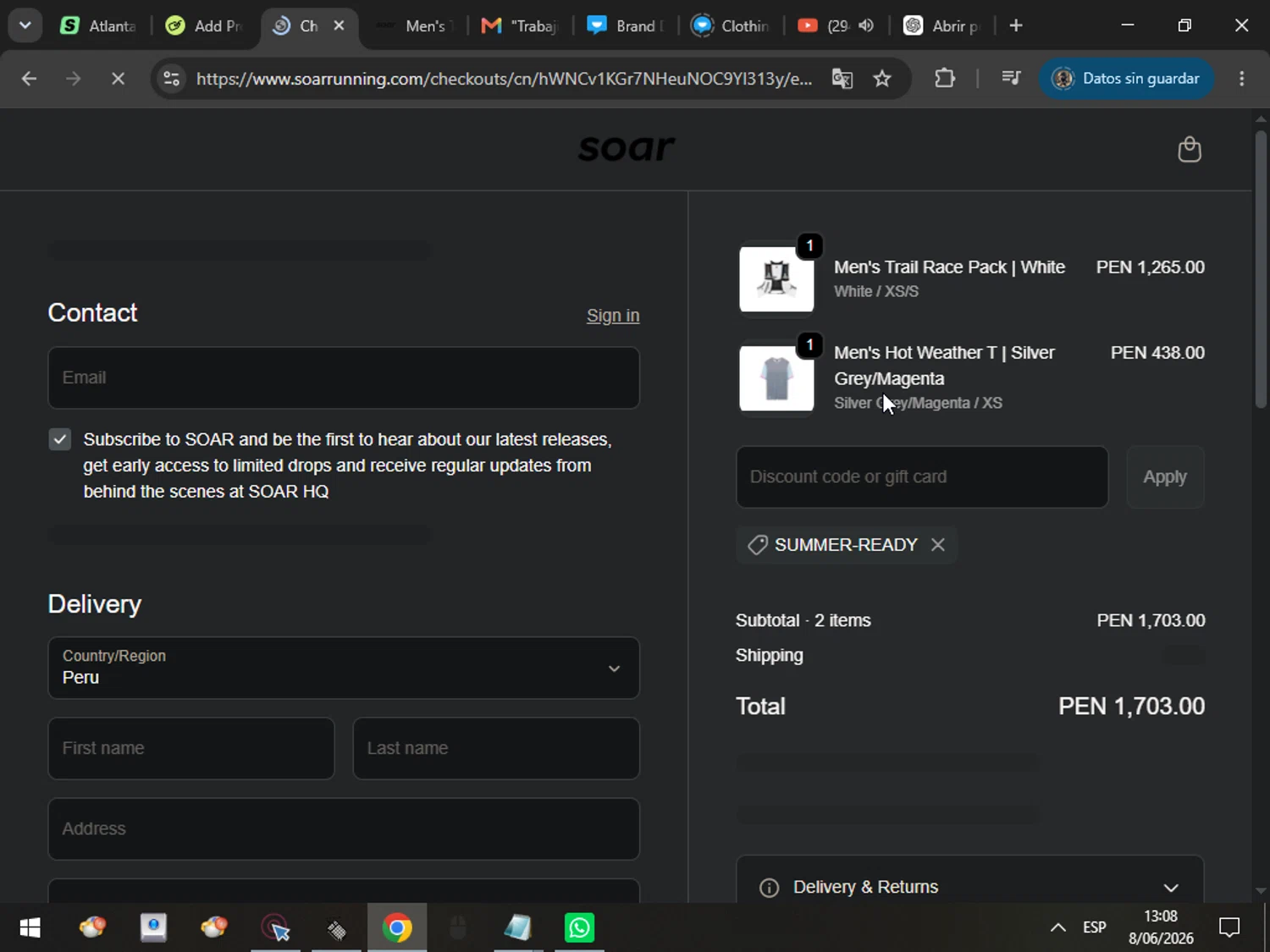This screenshot has height=952, width=1270.
Task: Click the First name field
Action: tap(191, 749)
